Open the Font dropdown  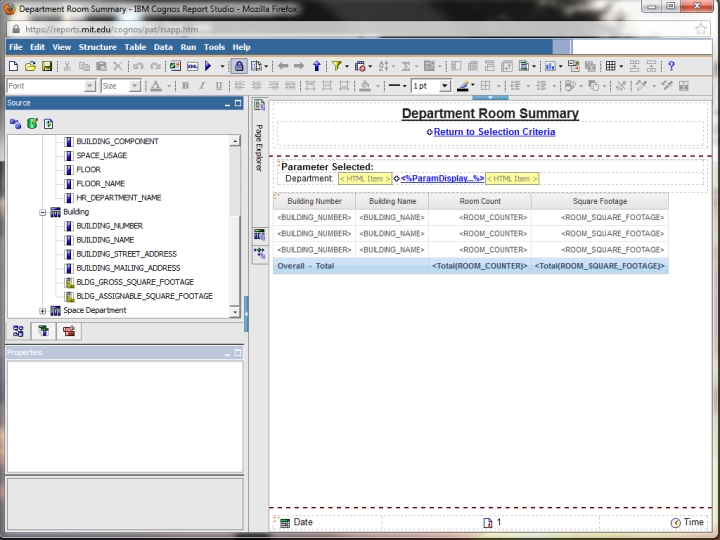(91, 86)
